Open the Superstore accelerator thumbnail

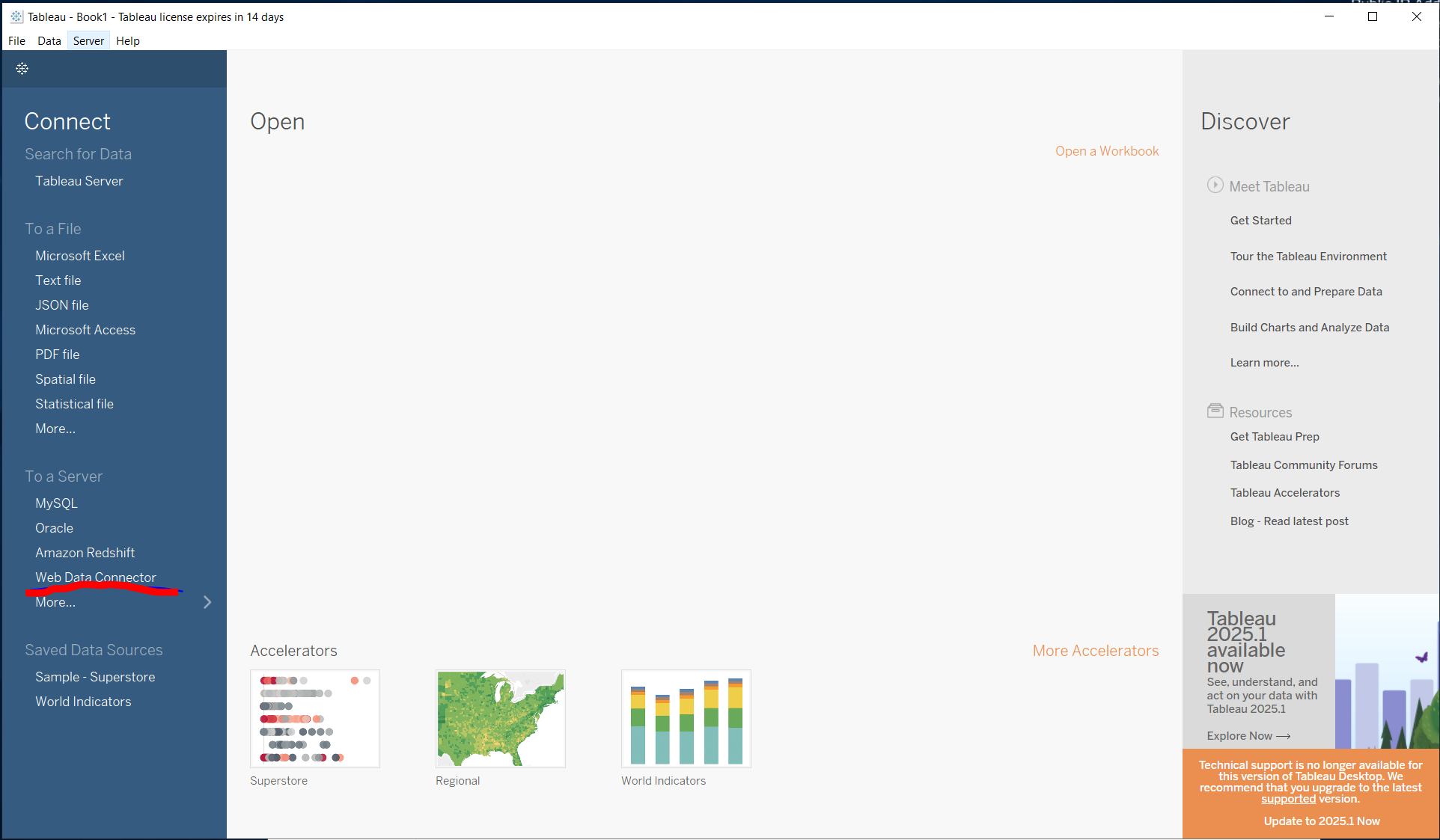tap(315, 719)
